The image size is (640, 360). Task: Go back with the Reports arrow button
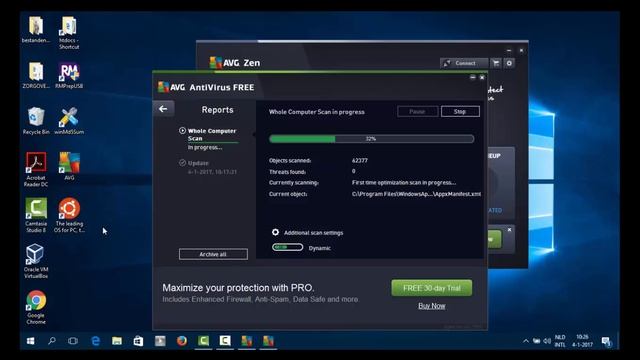[x=163, y=109]
